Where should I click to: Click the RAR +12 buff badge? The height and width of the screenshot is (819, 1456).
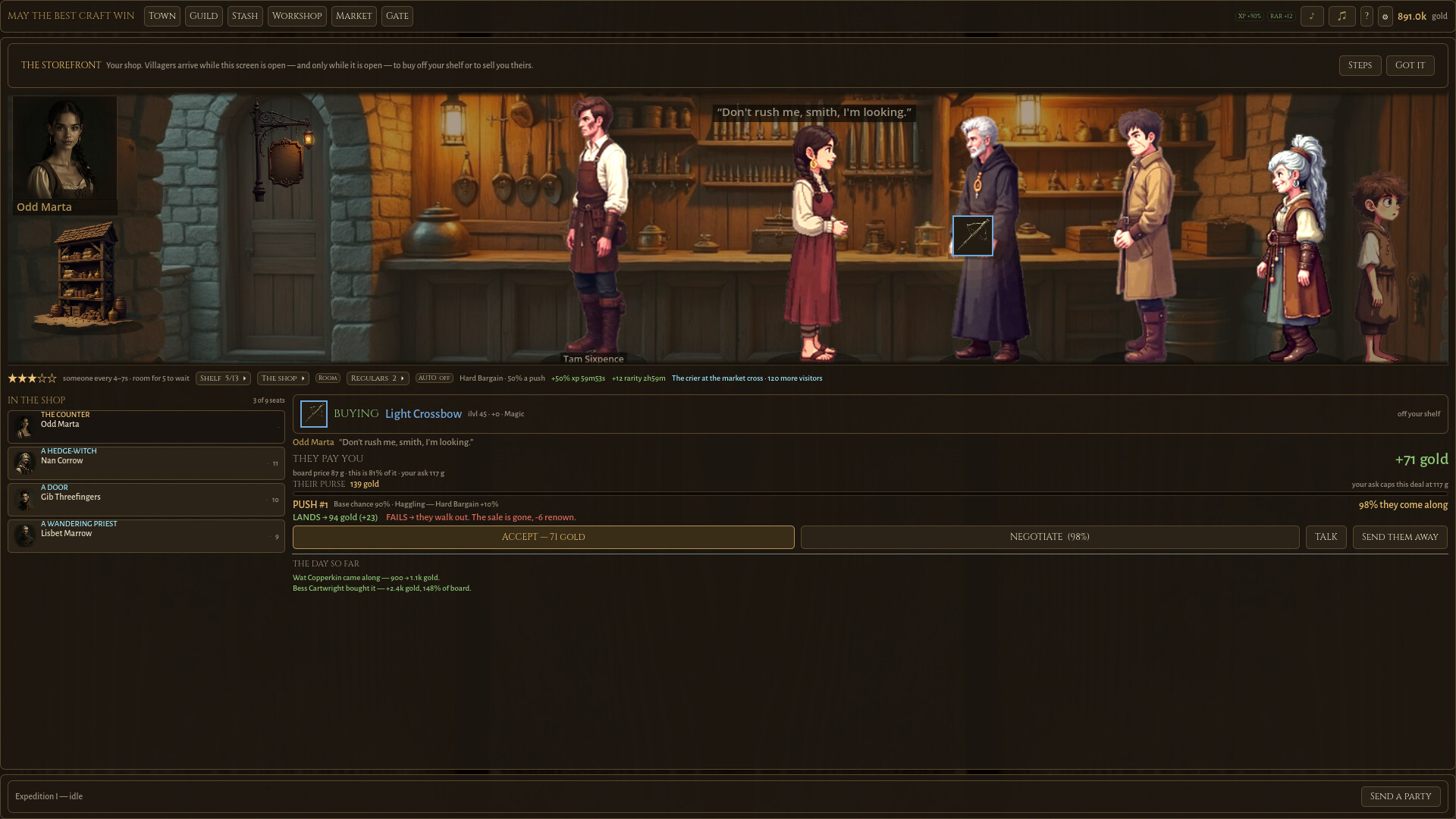[x=1281, y=16]
